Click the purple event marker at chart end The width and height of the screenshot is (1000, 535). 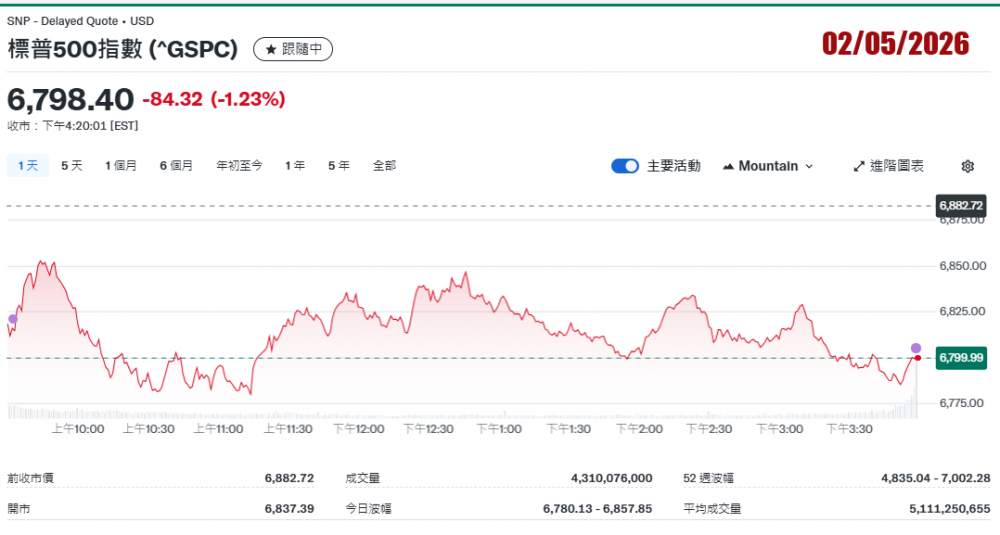pyautogui.click(x=916, y=348)
